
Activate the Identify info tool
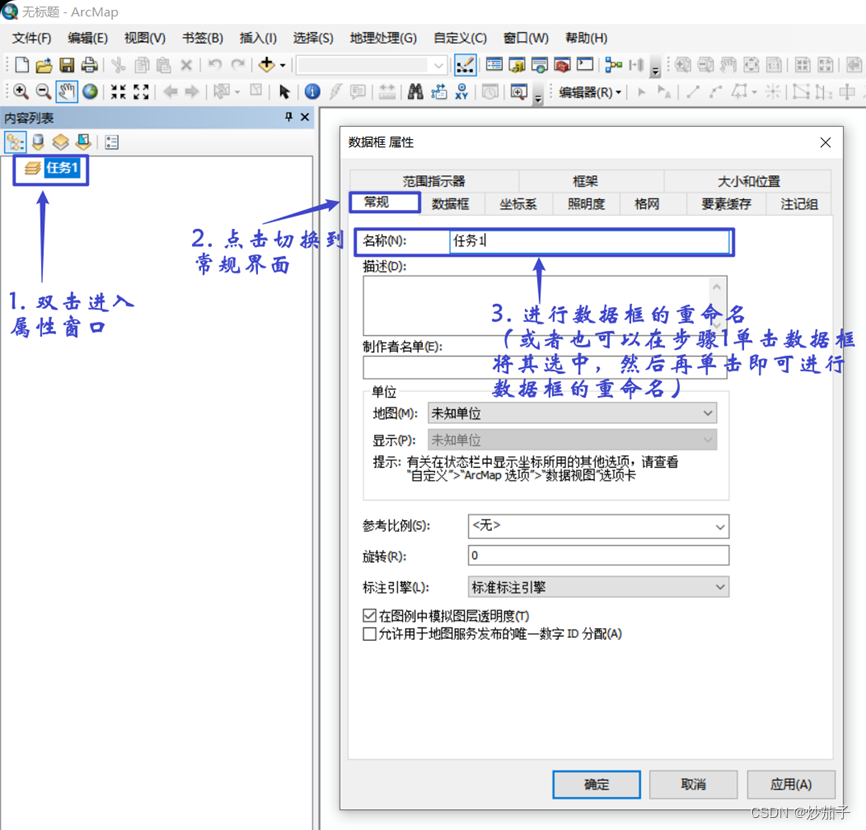[313, 92]
